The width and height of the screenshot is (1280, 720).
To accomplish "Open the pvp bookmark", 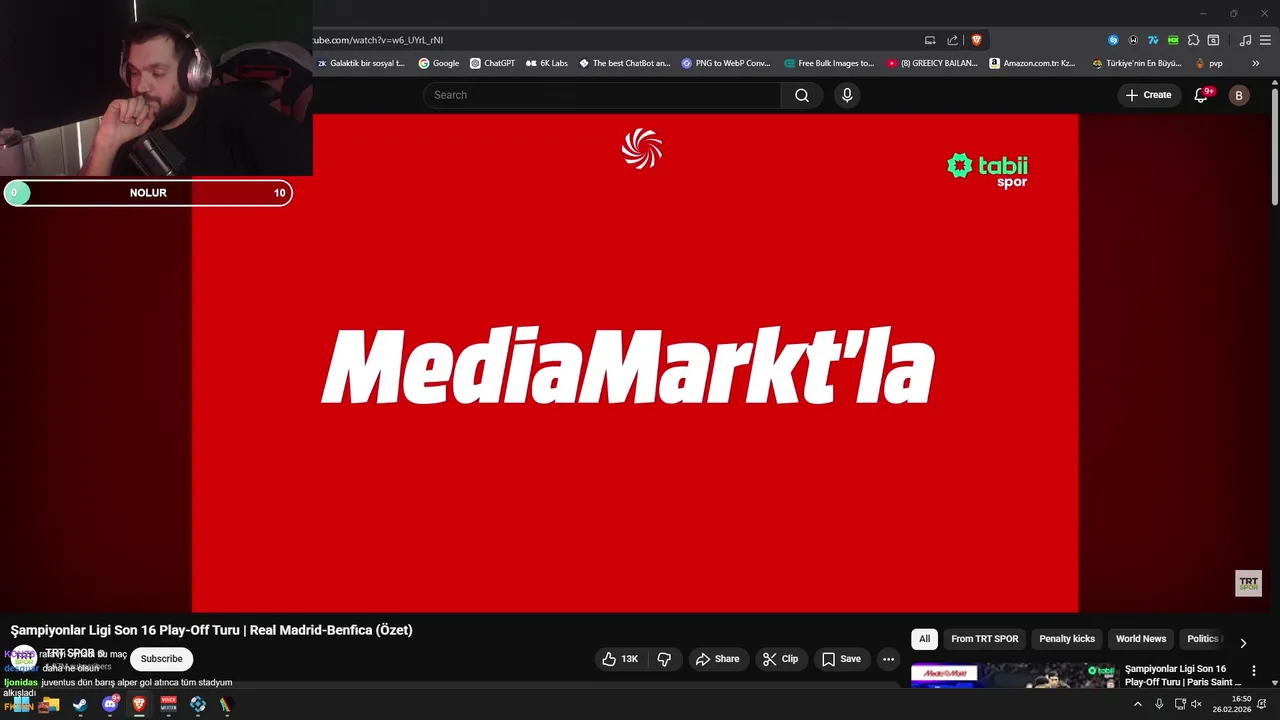I will (x=1209, y=63).
